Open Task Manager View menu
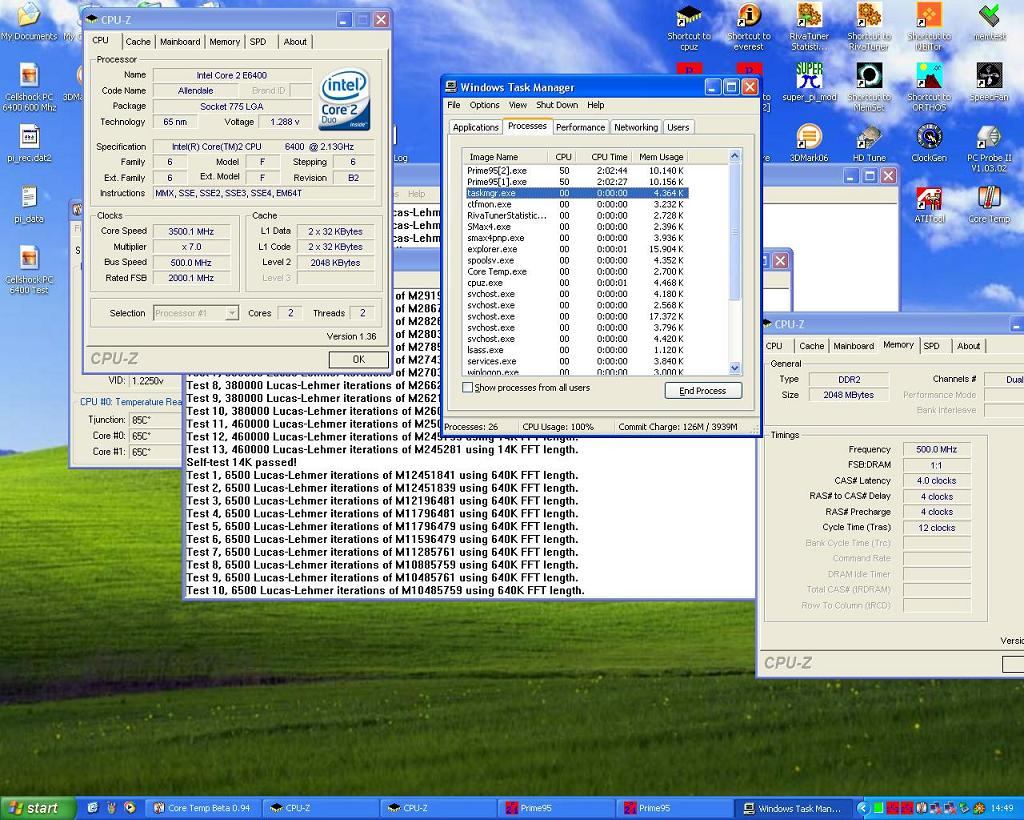The width and height of the screenshot is (1024, 820). click(518, 105)
